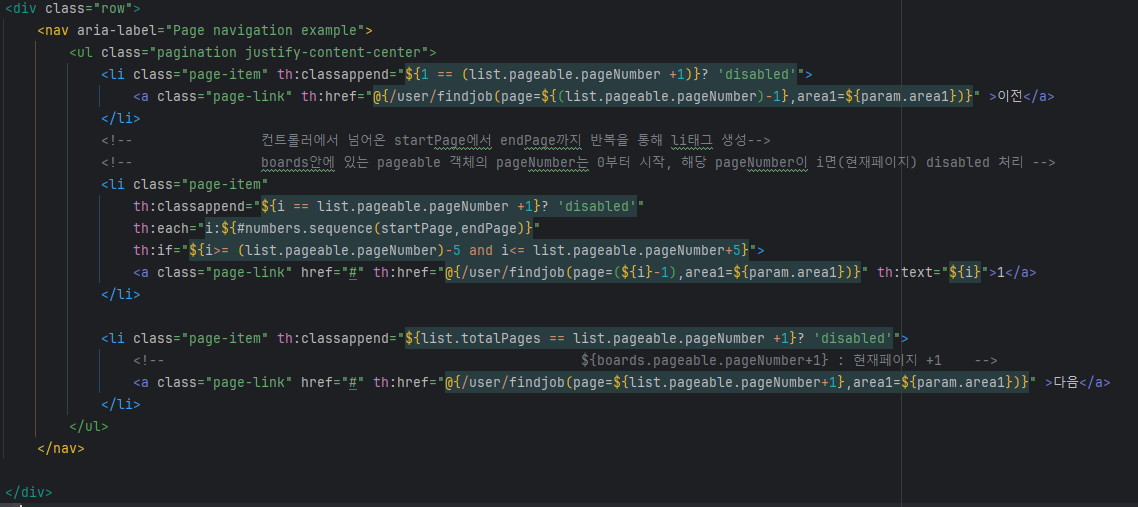Click the opening div class="row" tag

[73, 9]
